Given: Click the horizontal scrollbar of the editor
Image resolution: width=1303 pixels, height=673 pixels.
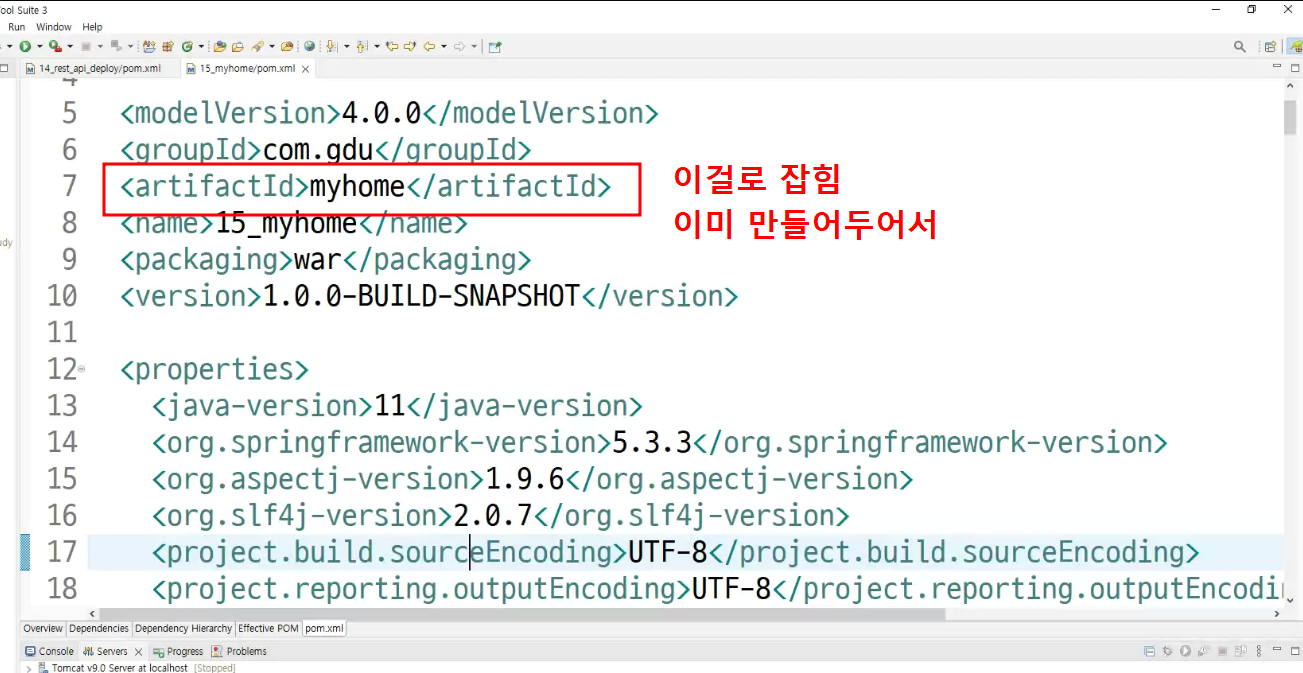Looking at the screenshot, I should [x=520, y=613].
